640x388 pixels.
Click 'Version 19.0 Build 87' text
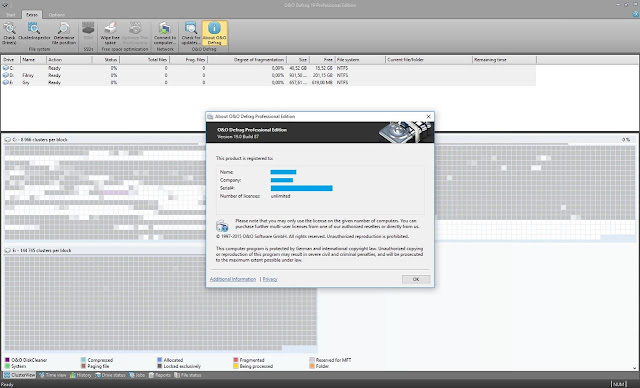[x=238, y=137]
